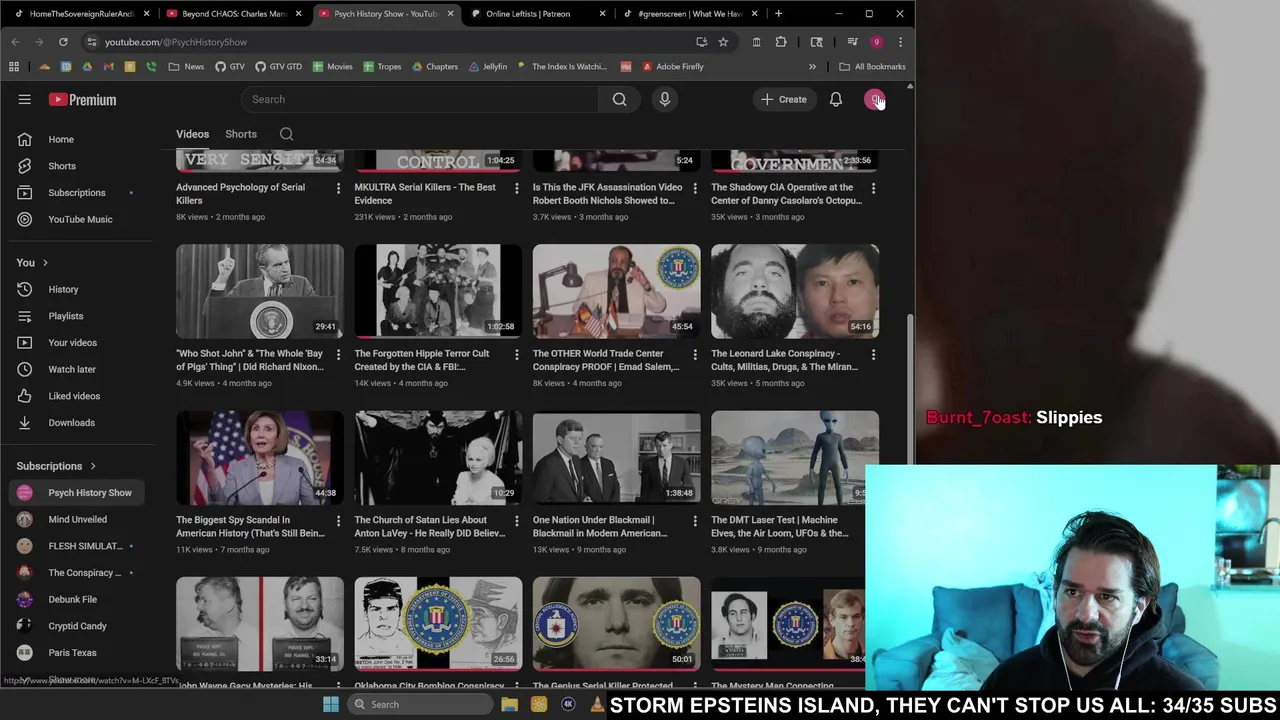Open Windows Start button
This screenshot has height=720, width=1280.
331,704
